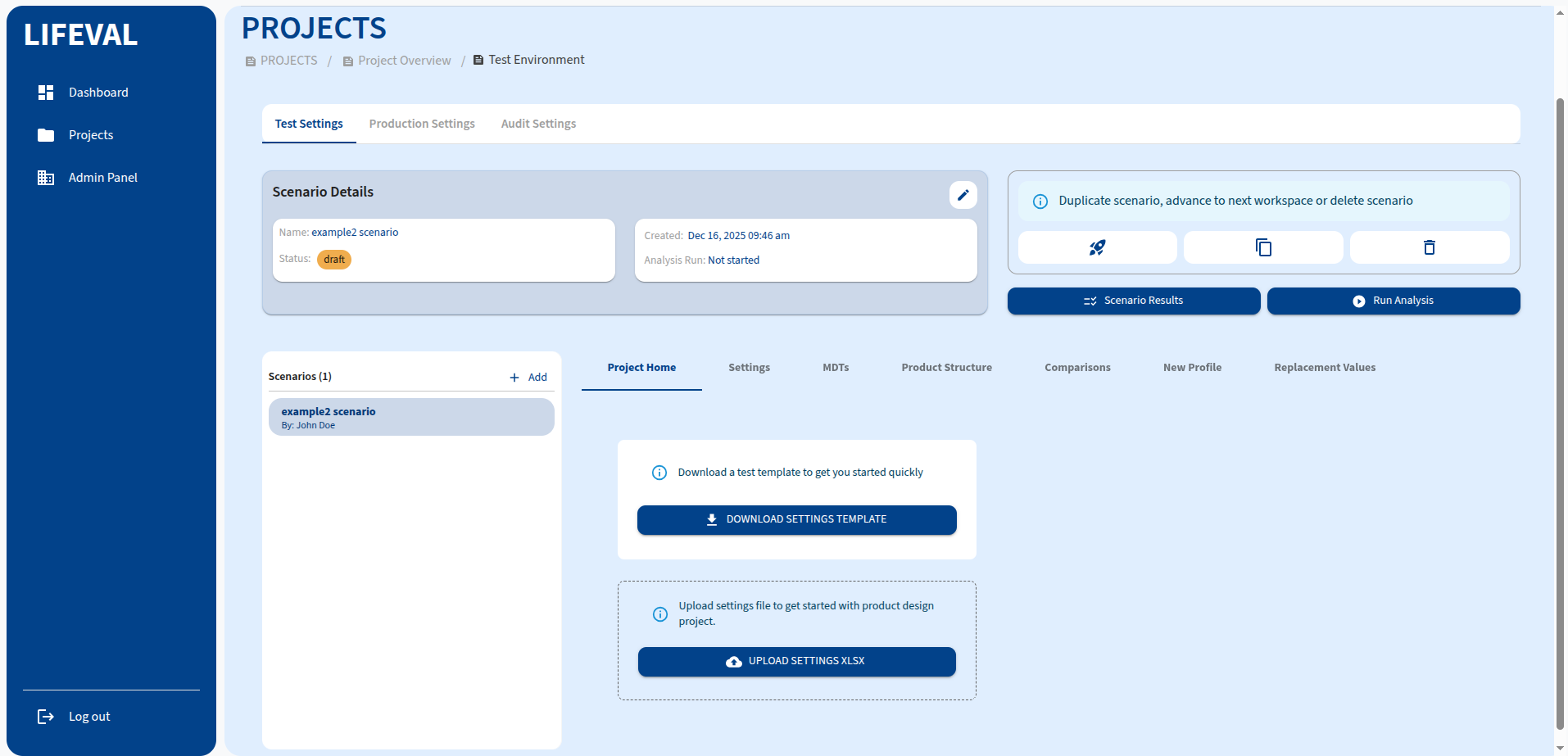Go to Project Overview breadcrumb
Image resolution: width=1568 pixels, height=756 pixels.
point(404,61)
